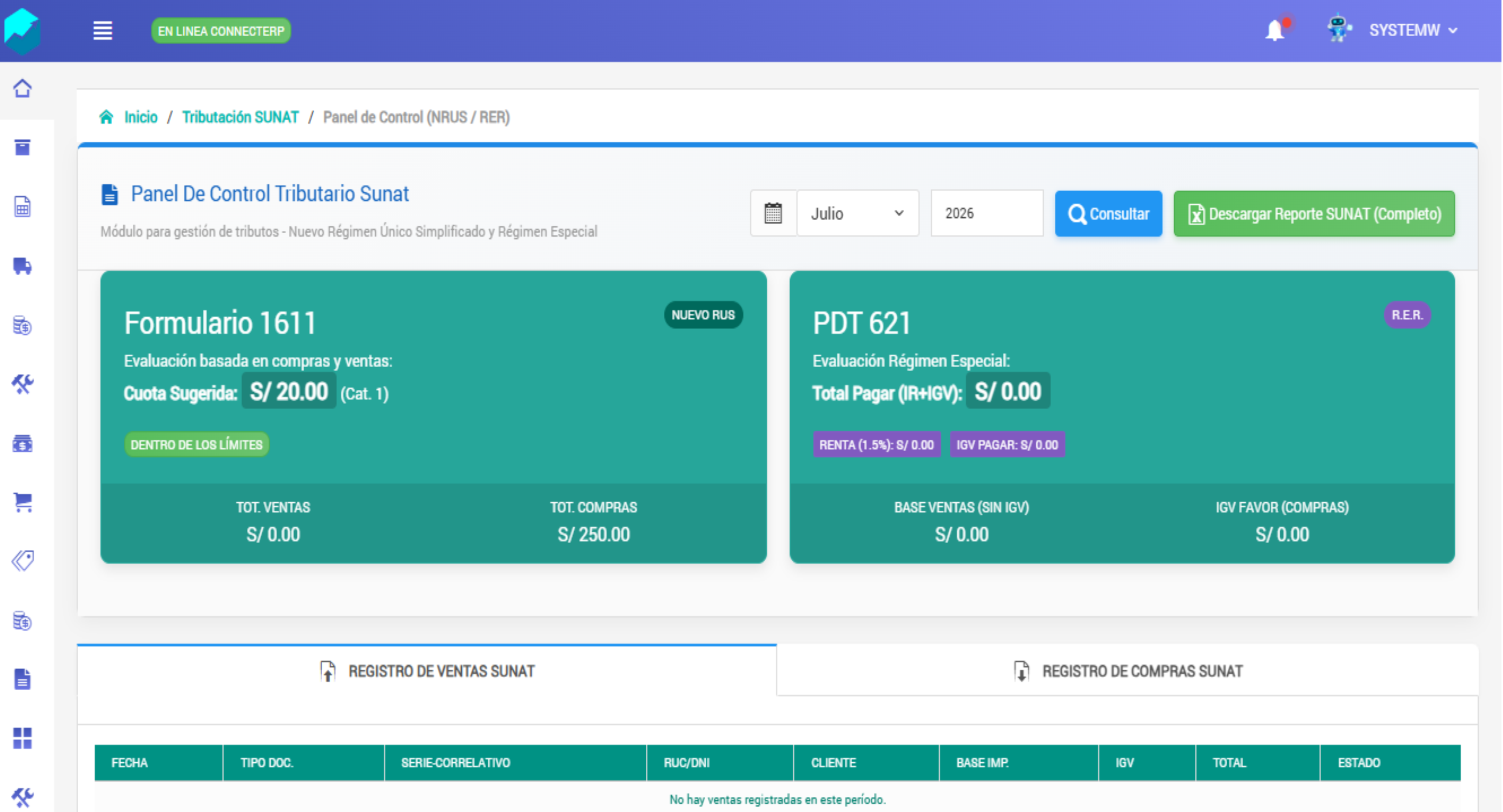Open the calculator sidebar icon
1503x812 pixels.
pos(22,207)
